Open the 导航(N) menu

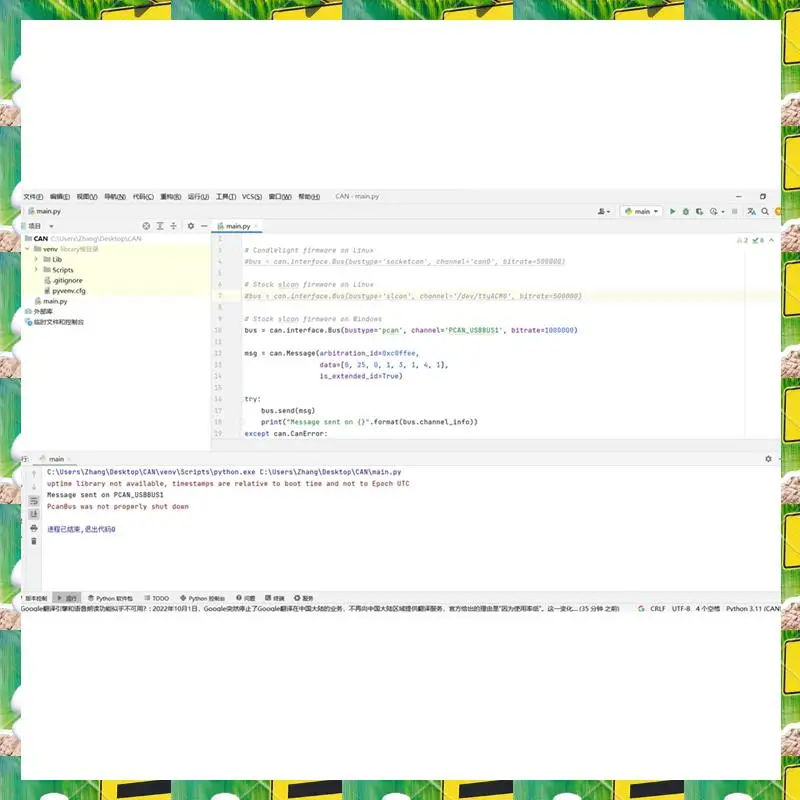click(115, 196)
